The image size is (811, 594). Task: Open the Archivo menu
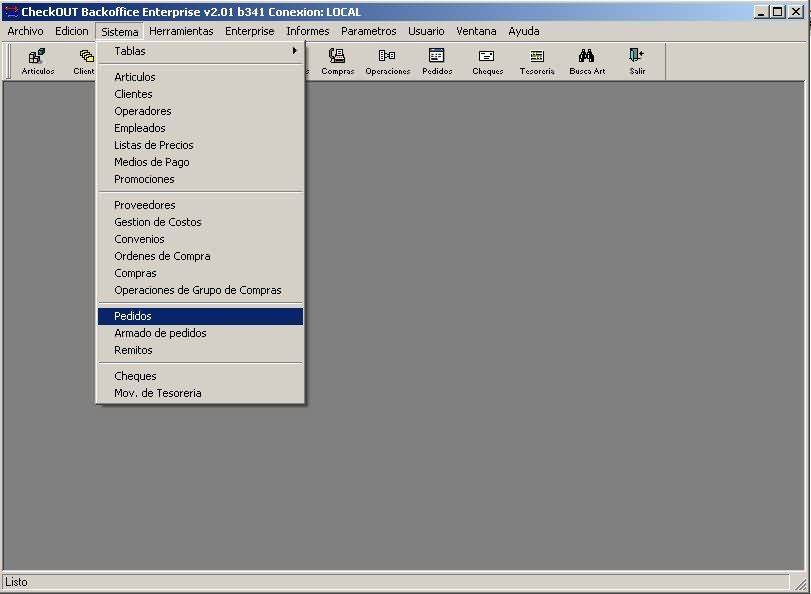(x=25, y=31)
